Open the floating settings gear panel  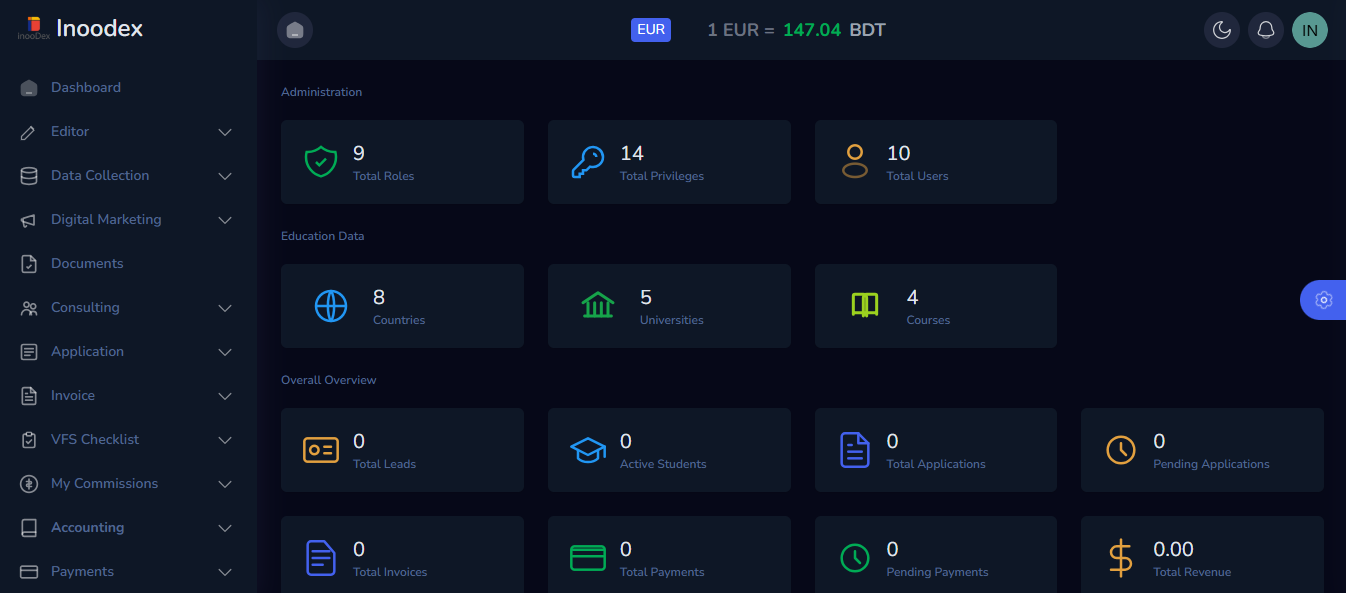[1323, 300]
